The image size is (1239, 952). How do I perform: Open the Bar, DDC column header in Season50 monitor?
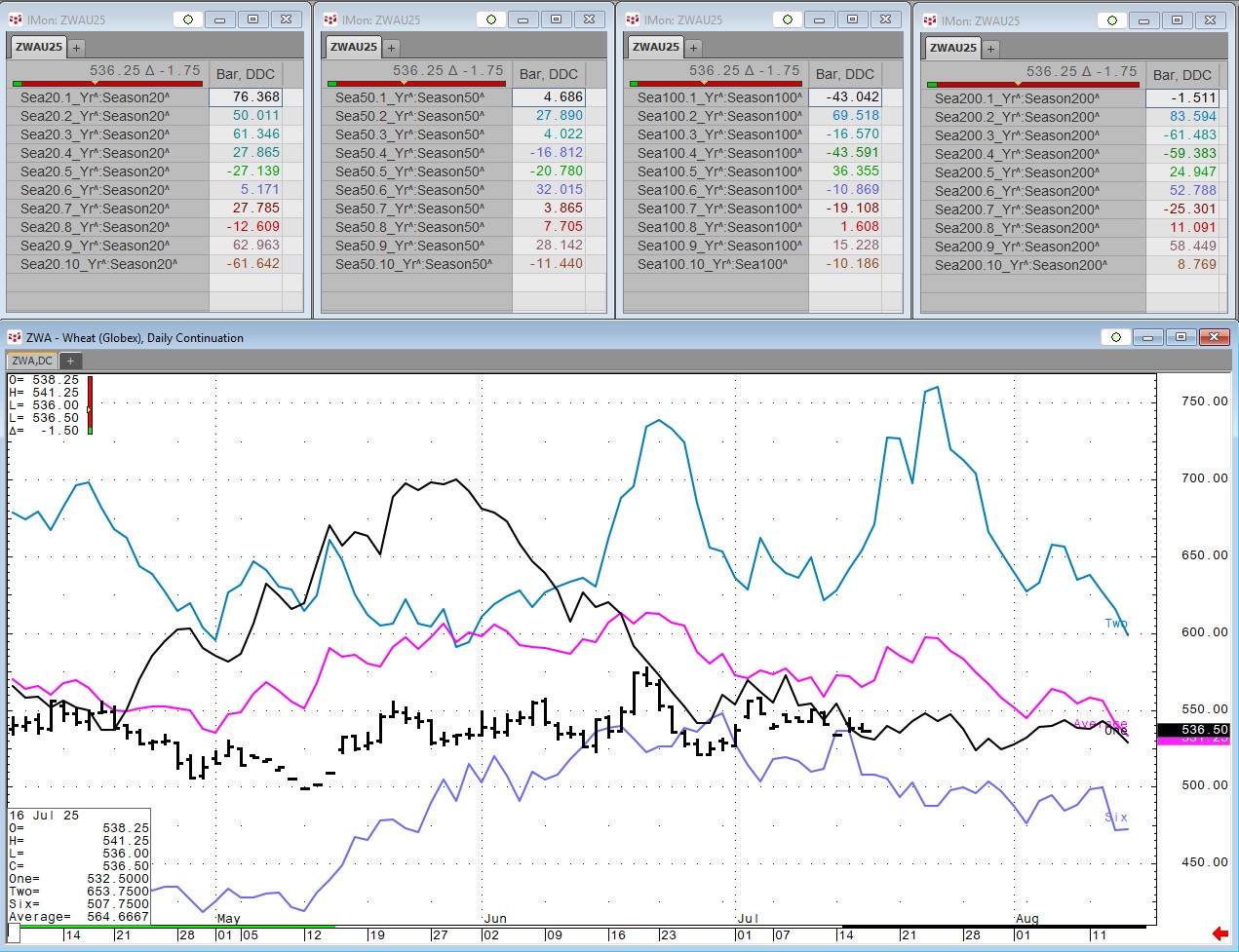click(x=548, y=74)
